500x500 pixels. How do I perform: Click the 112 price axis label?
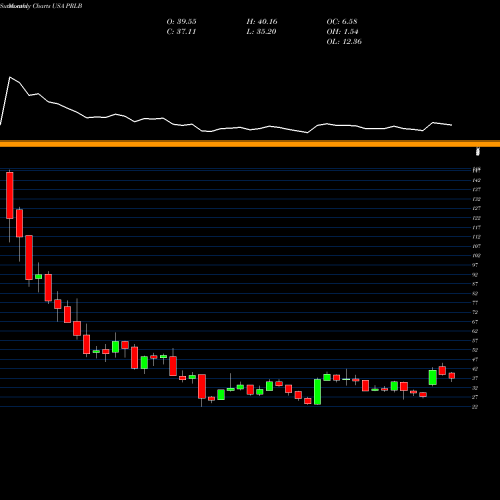[x=476, y=237]
